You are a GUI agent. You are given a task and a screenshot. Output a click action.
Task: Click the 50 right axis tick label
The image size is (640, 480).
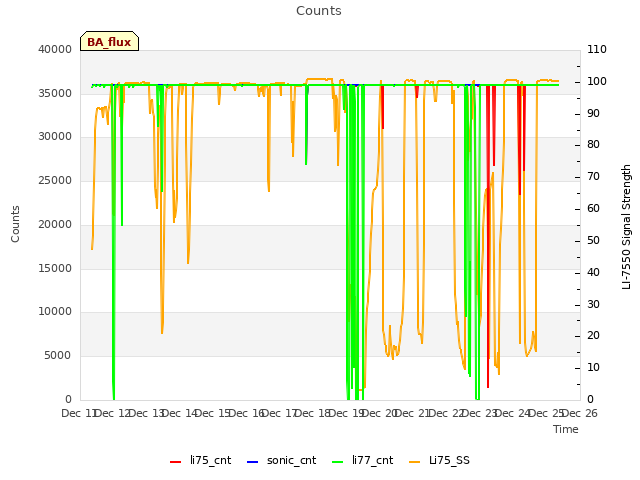[593, 240]
